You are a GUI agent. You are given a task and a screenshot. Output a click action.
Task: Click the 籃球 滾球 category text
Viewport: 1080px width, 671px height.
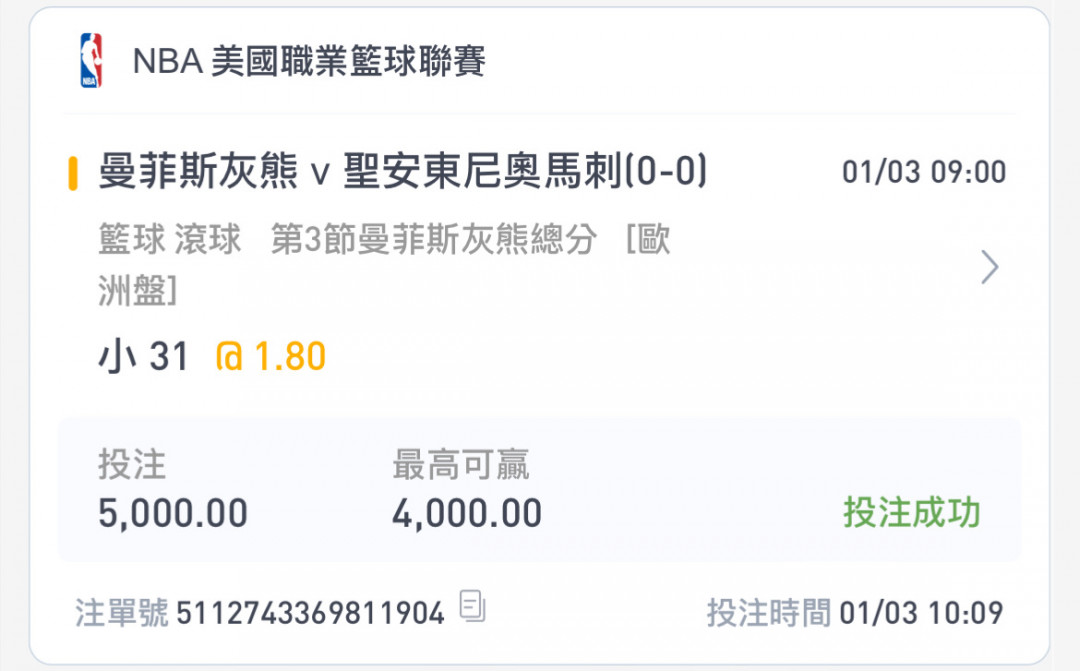tap(169, 240)
